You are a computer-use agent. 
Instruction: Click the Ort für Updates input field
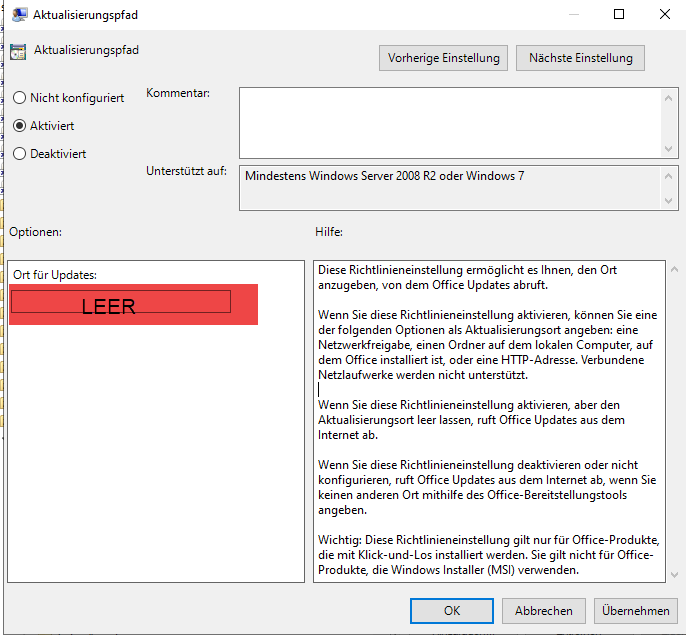121,302
